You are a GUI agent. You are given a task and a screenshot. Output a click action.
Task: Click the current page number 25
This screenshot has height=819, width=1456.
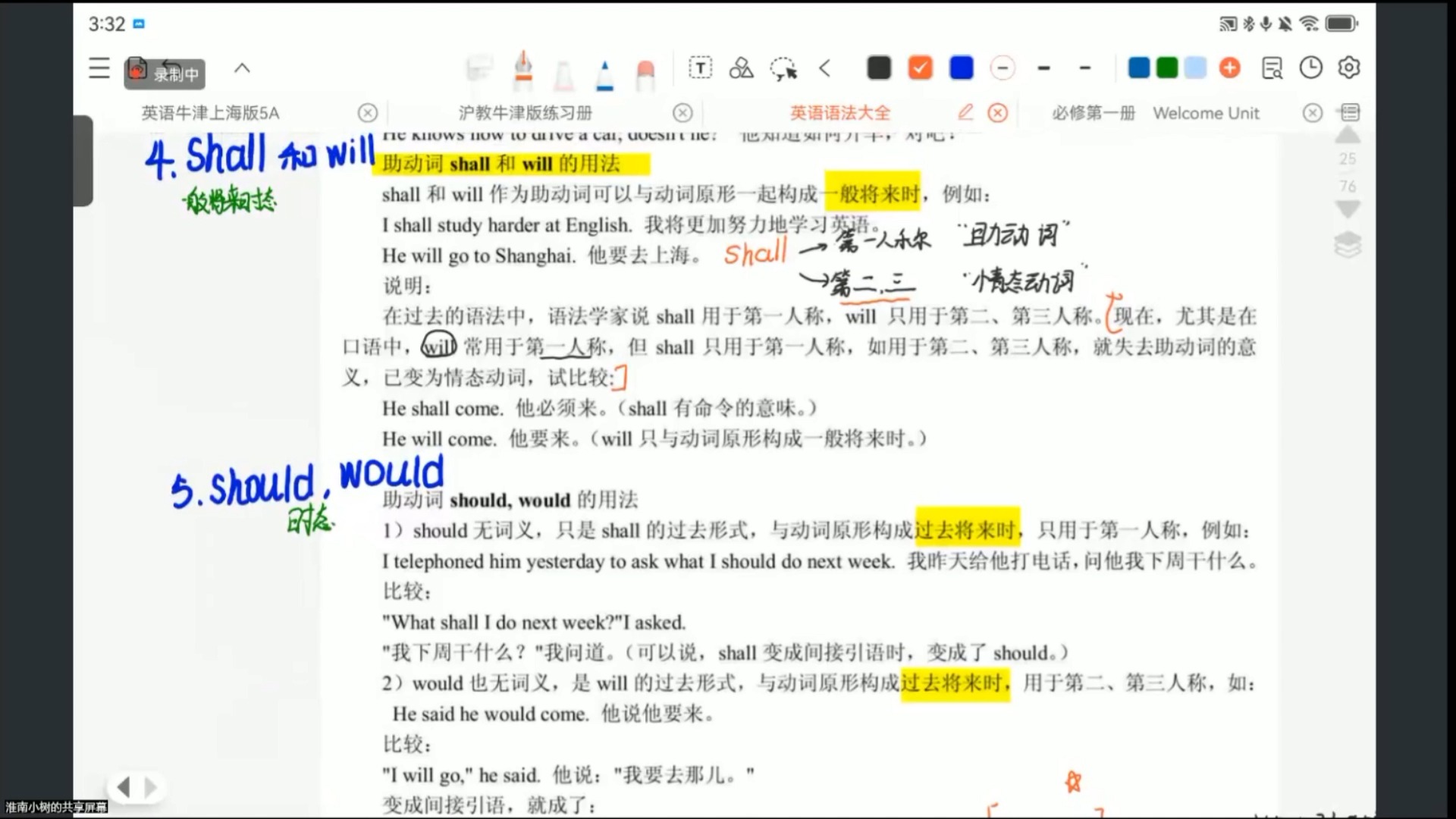[1348, 158]
